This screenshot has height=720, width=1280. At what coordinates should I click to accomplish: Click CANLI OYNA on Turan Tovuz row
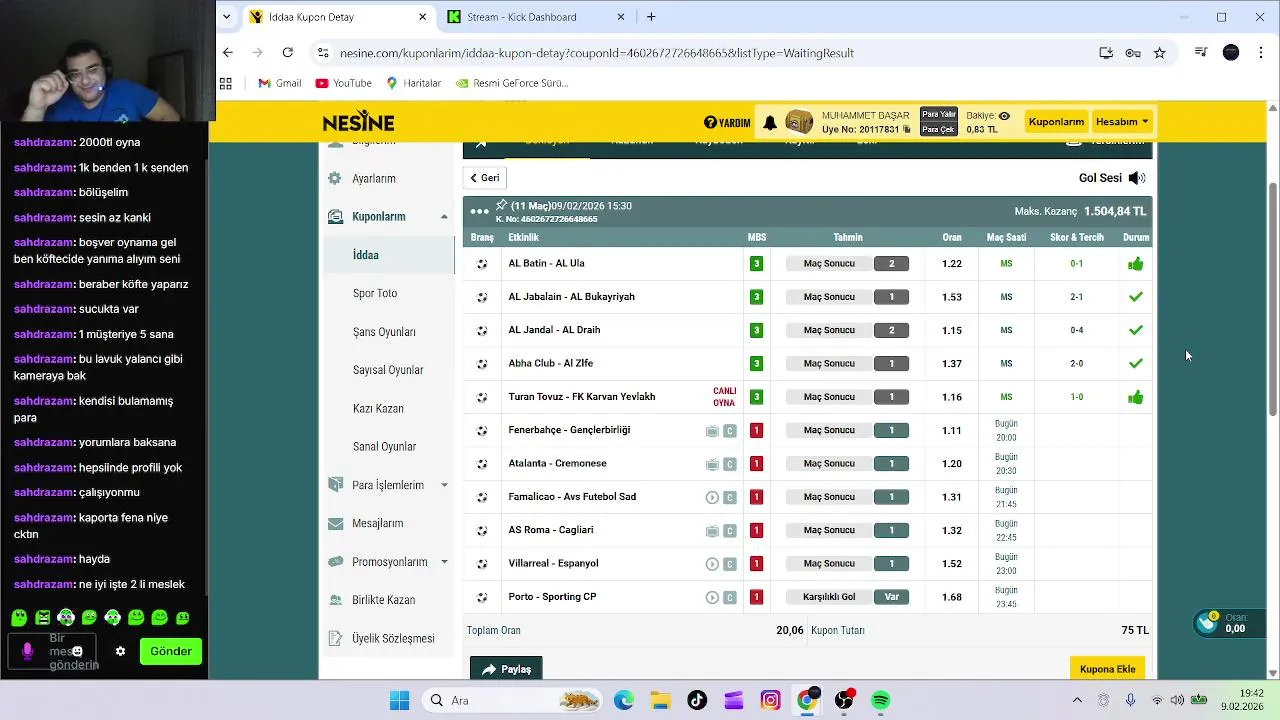724,397
